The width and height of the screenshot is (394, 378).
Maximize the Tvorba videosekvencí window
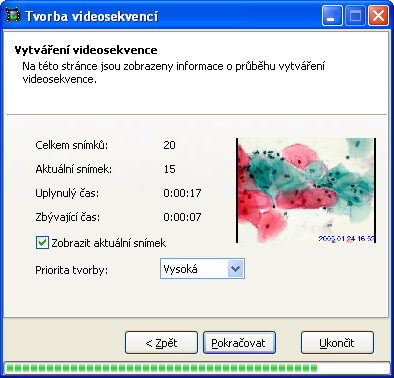tap(355, 16)
